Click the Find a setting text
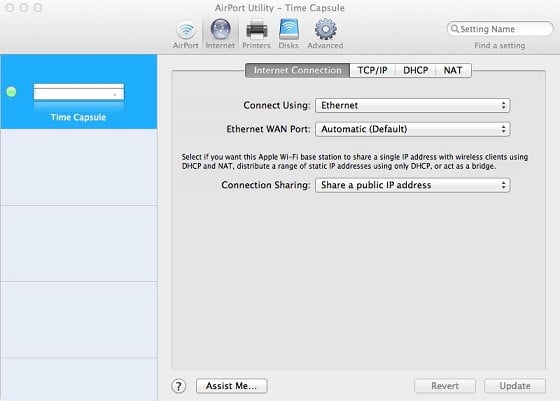 click(500, 45)
